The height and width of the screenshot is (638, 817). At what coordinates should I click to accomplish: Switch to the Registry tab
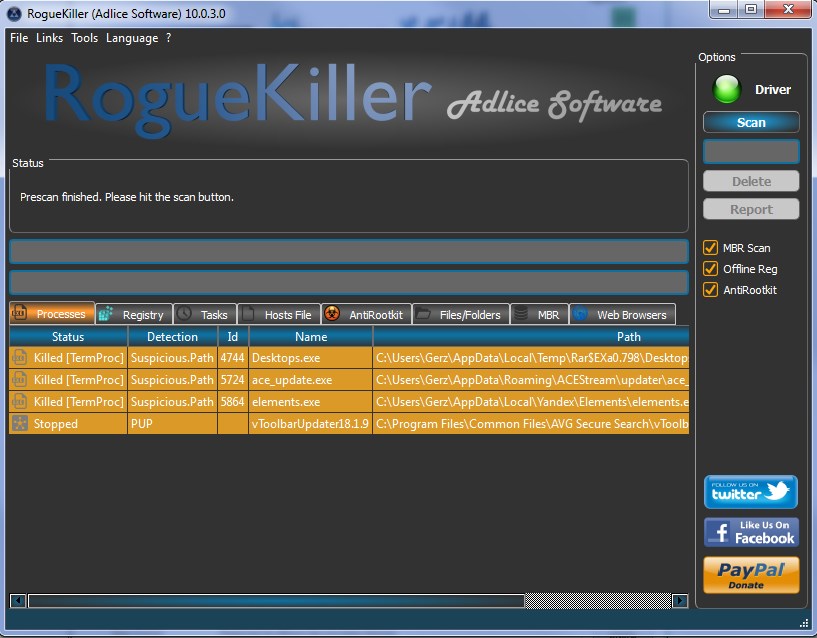click(134, 314)
